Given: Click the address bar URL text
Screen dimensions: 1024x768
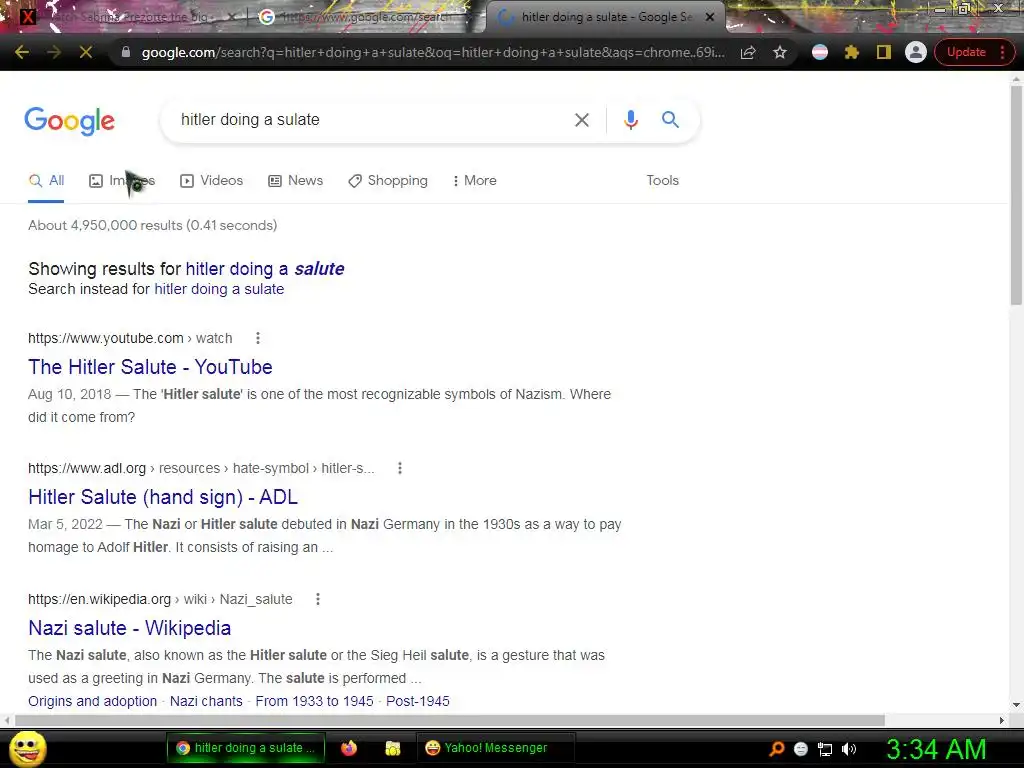Looking at the screenshot, I should (433, 52).
